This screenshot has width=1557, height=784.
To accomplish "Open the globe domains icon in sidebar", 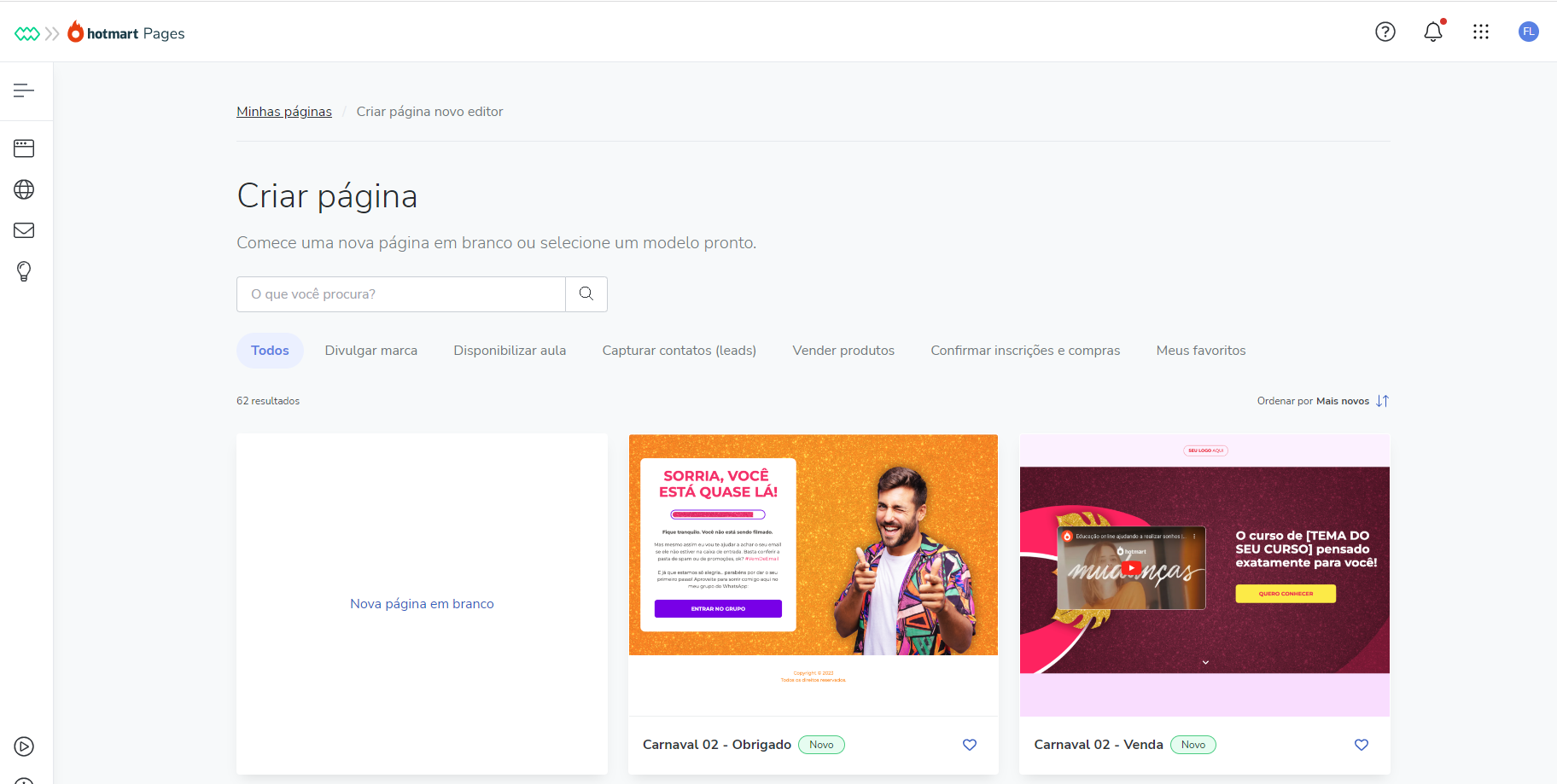I will [x=24, y=189].
